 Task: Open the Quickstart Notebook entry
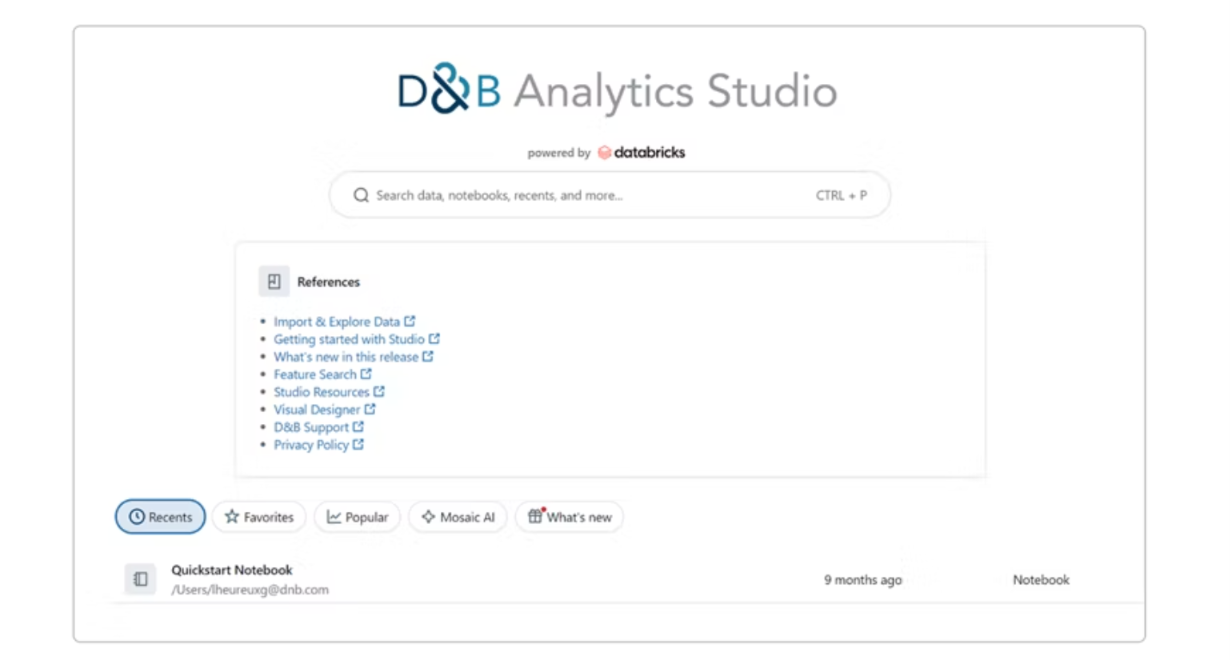point(232,570)
